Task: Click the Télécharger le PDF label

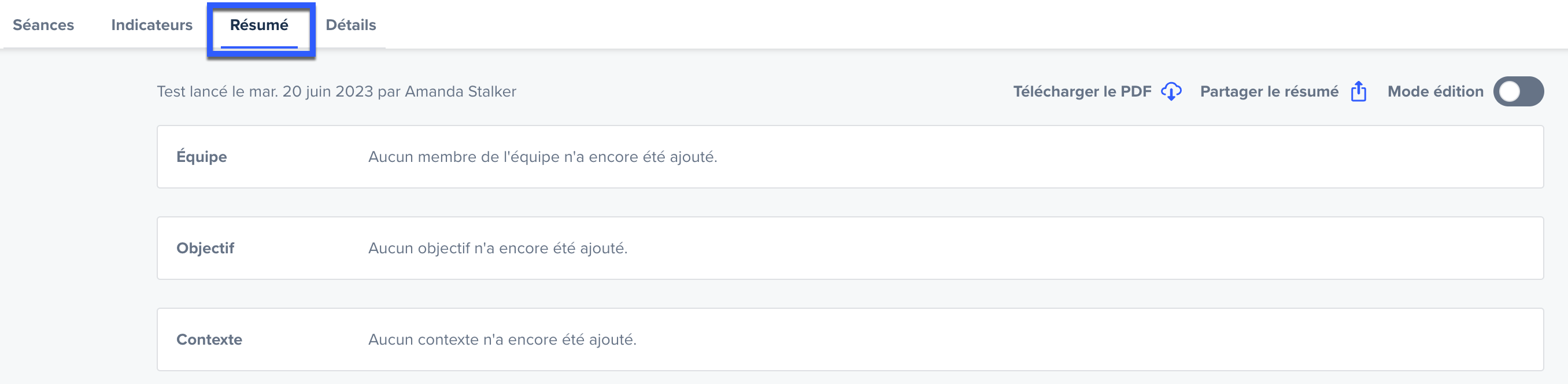Action: [x=1082, y=91]
